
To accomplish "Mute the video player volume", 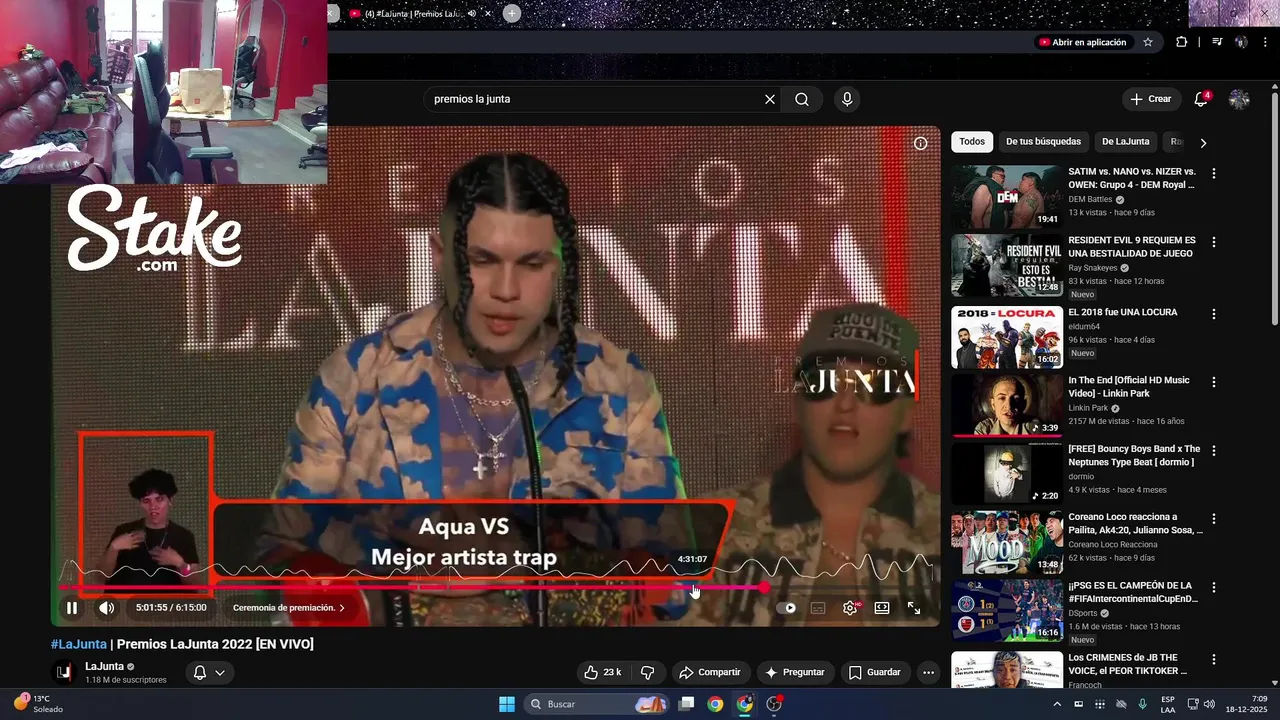I will coord(106,607).
